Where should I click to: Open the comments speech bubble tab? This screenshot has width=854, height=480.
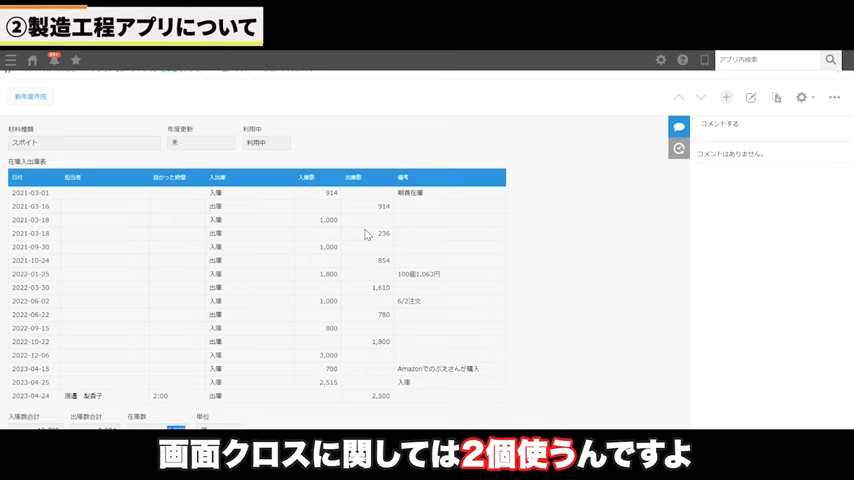tap(679, 127)
